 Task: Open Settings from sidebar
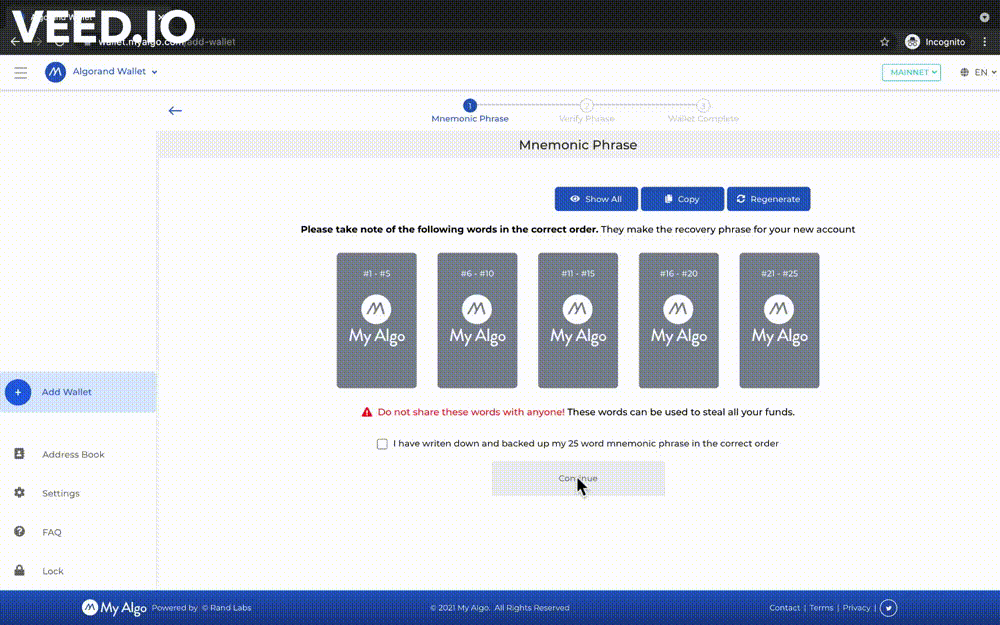[61, 494]
